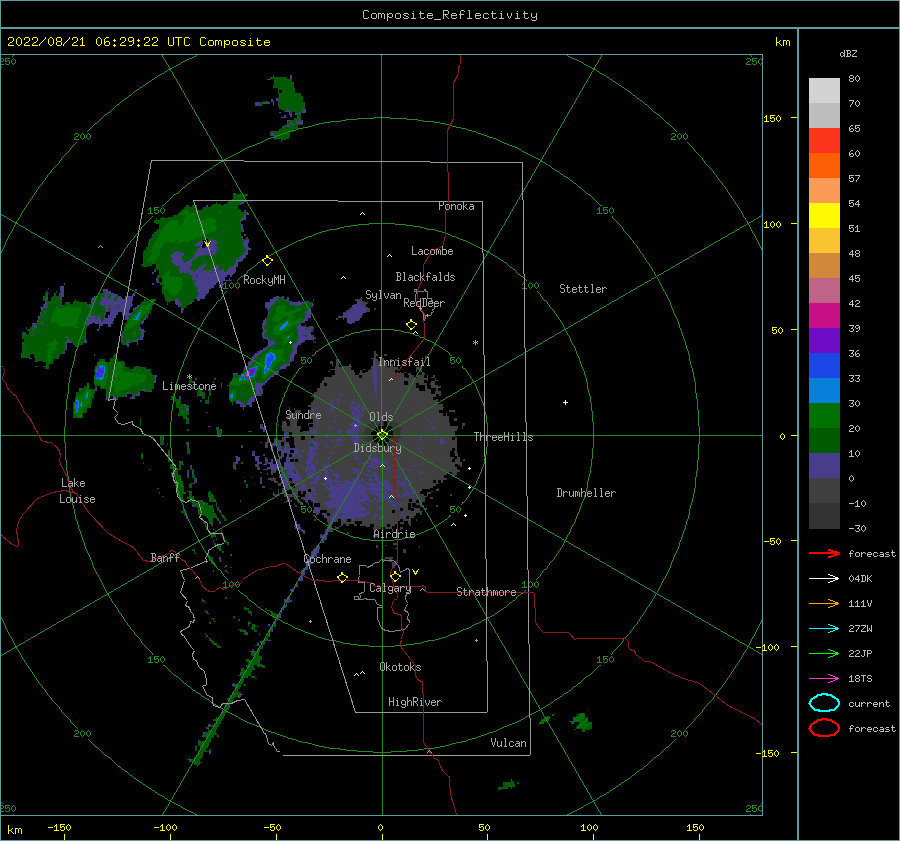
Task: Click the Airdrie city label
Action: tap(394, 534)
